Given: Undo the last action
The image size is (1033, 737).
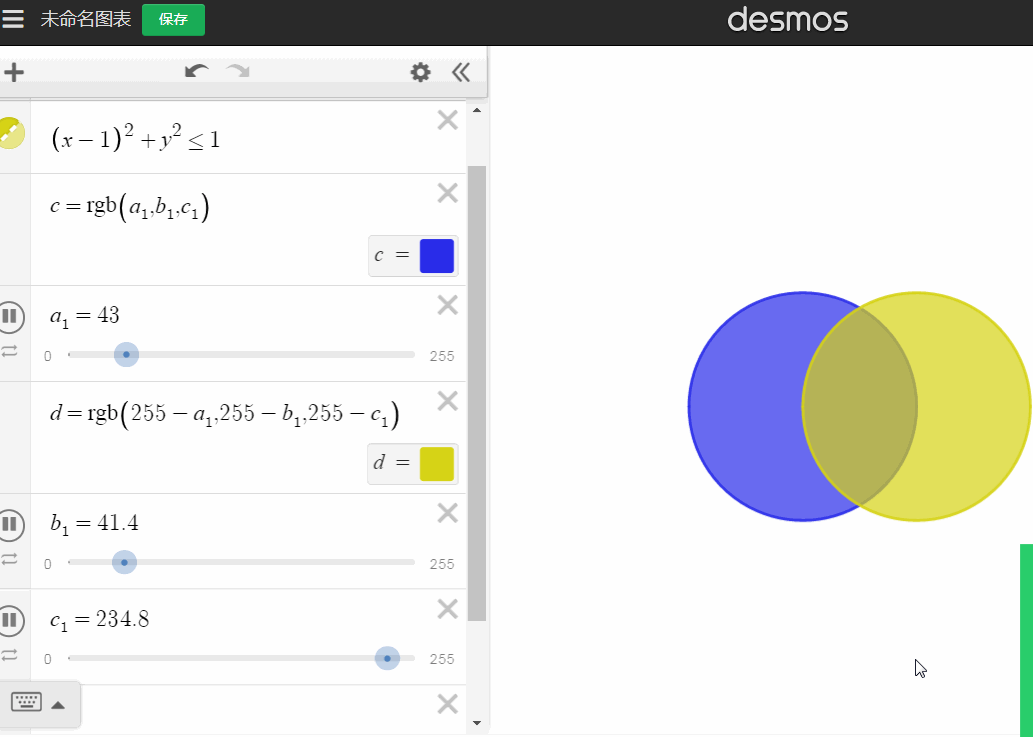Looking at the screenshot, I should [x=196, y=71].
